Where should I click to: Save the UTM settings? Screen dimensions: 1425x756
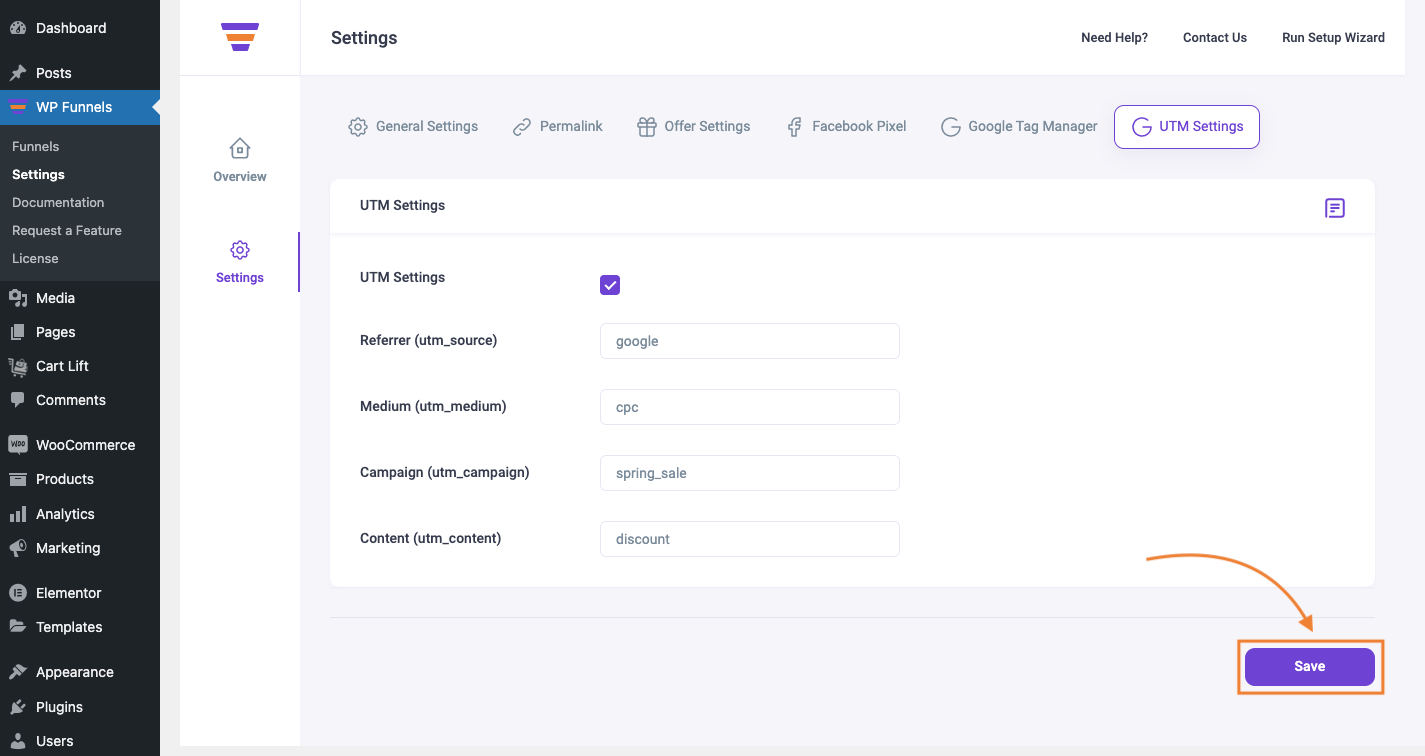click(x=1310, y=667)
